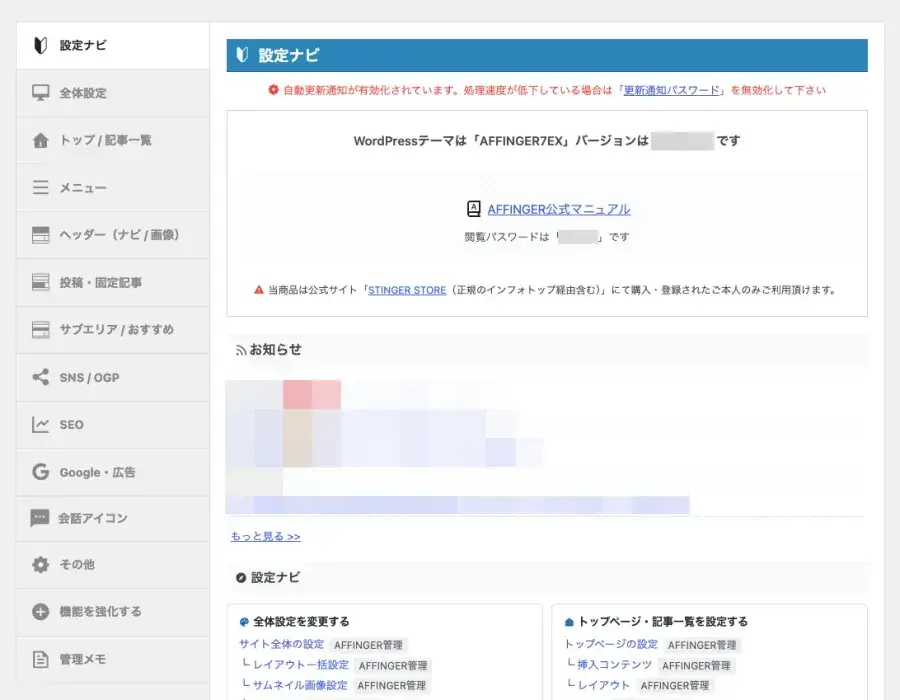This screenshot has width=900, height=700.
Task: Open トップページの設定 link
Action: [x=611, y=644]
